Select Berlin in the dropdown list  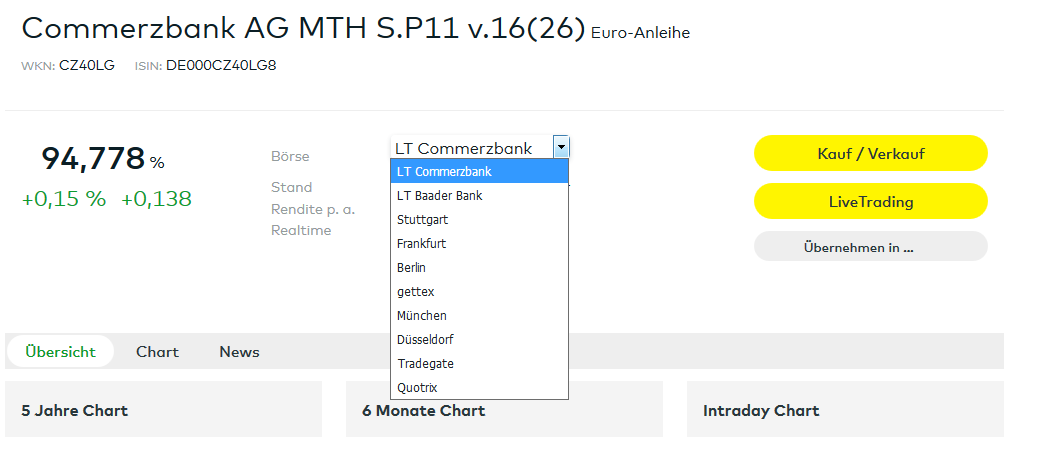pyautogui.click(x=412, y=268)
